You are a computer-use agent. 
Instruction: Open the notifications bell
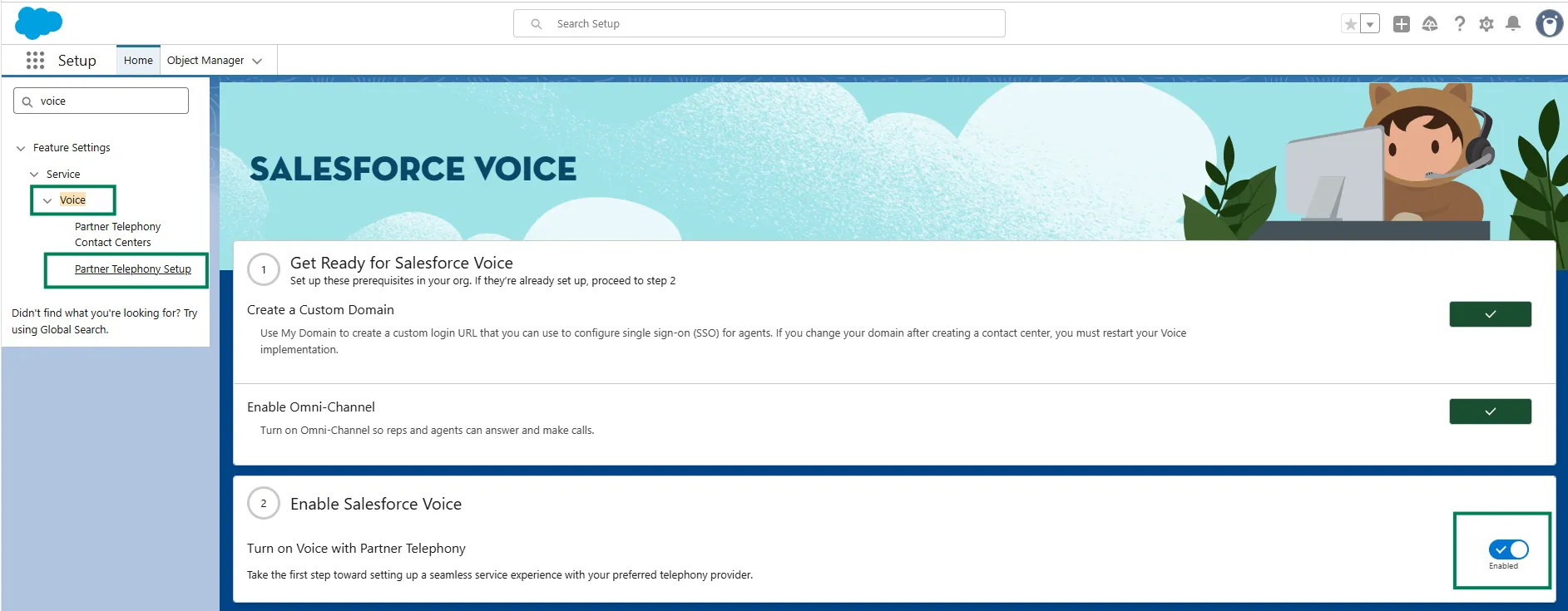pyautogui.click(x=1513, y=24)
